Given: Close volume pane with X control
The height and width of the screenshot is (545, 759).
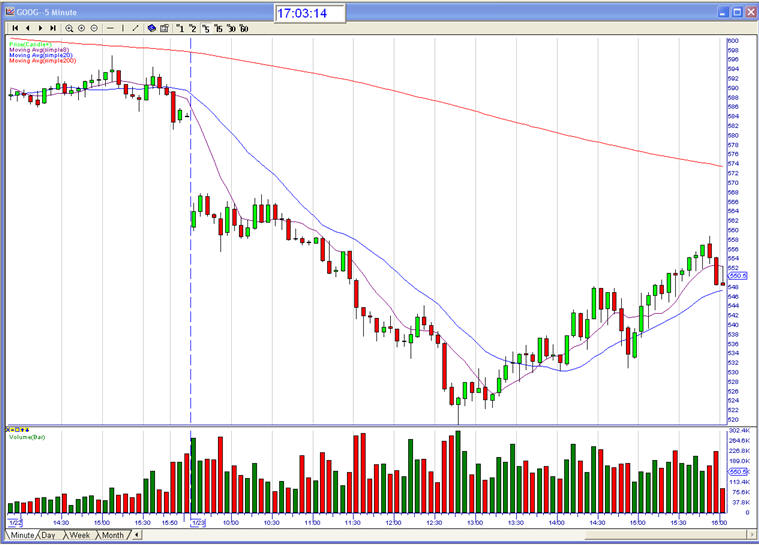Looking at the screenshot, I should click(8, 430).
